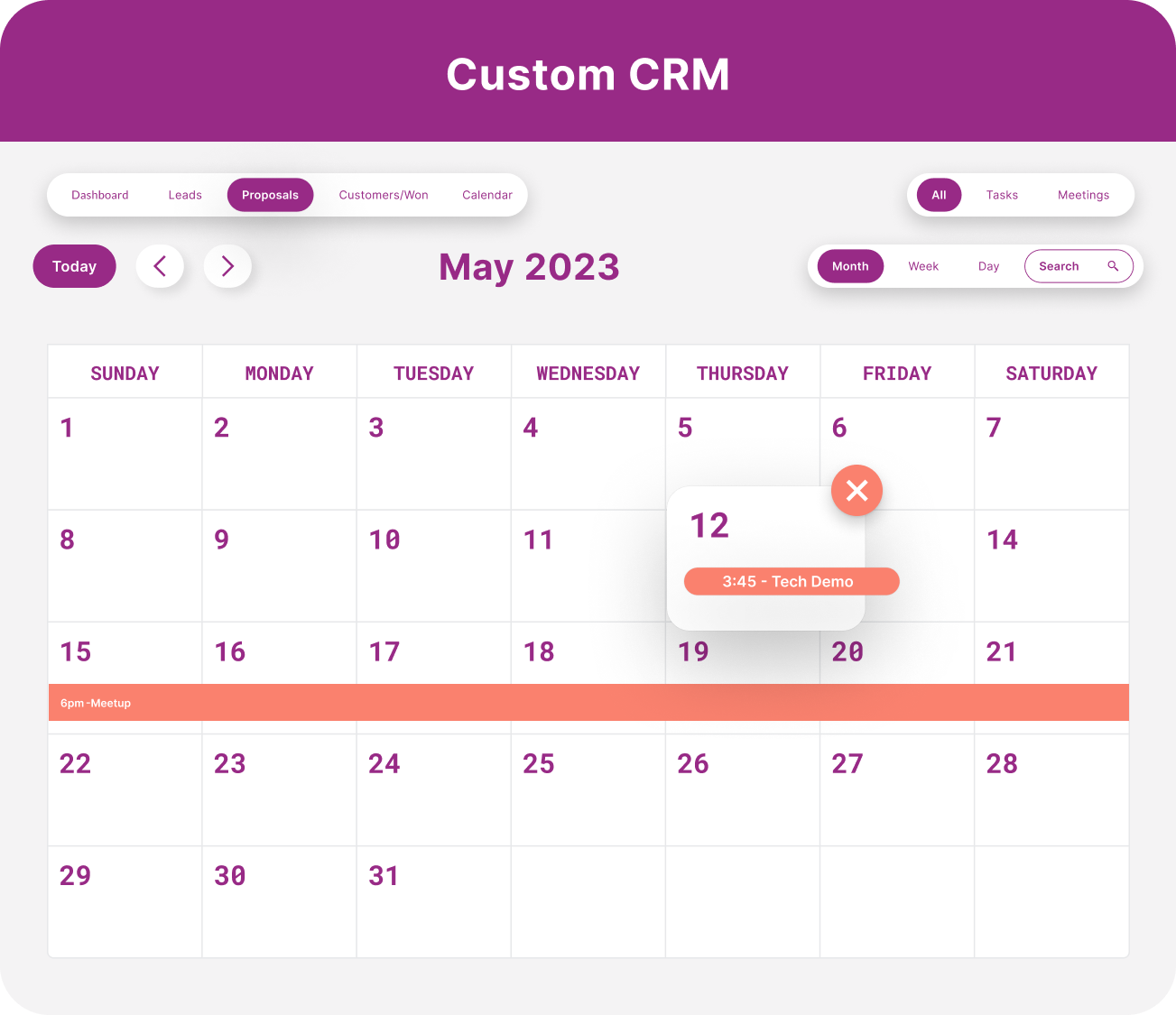This screenshot has width=1176, height=1015.
Task: Filter events by Tasks
Action: point(1002,195)
